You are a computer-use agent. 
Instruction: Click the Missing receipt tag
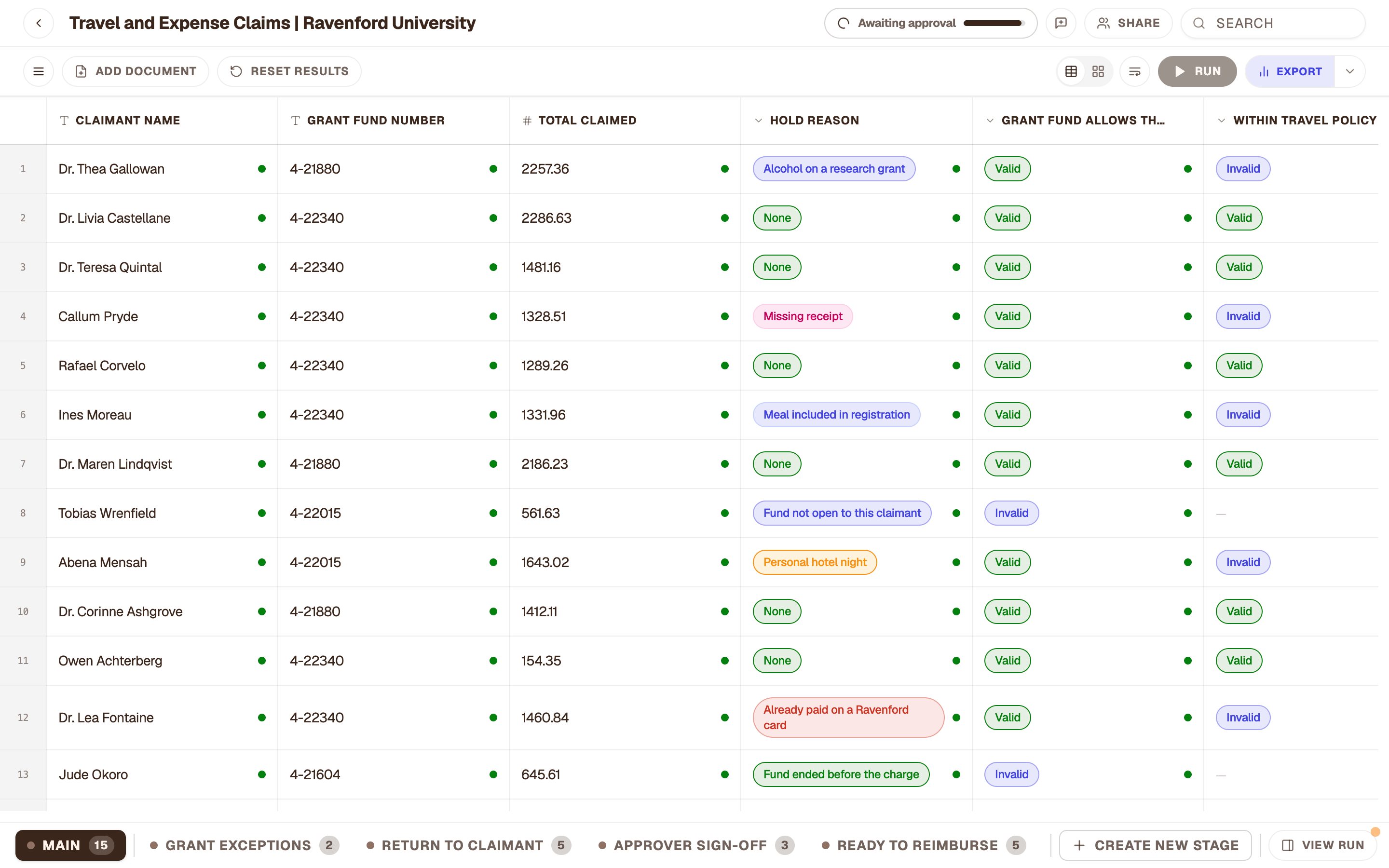coord(803,316)
